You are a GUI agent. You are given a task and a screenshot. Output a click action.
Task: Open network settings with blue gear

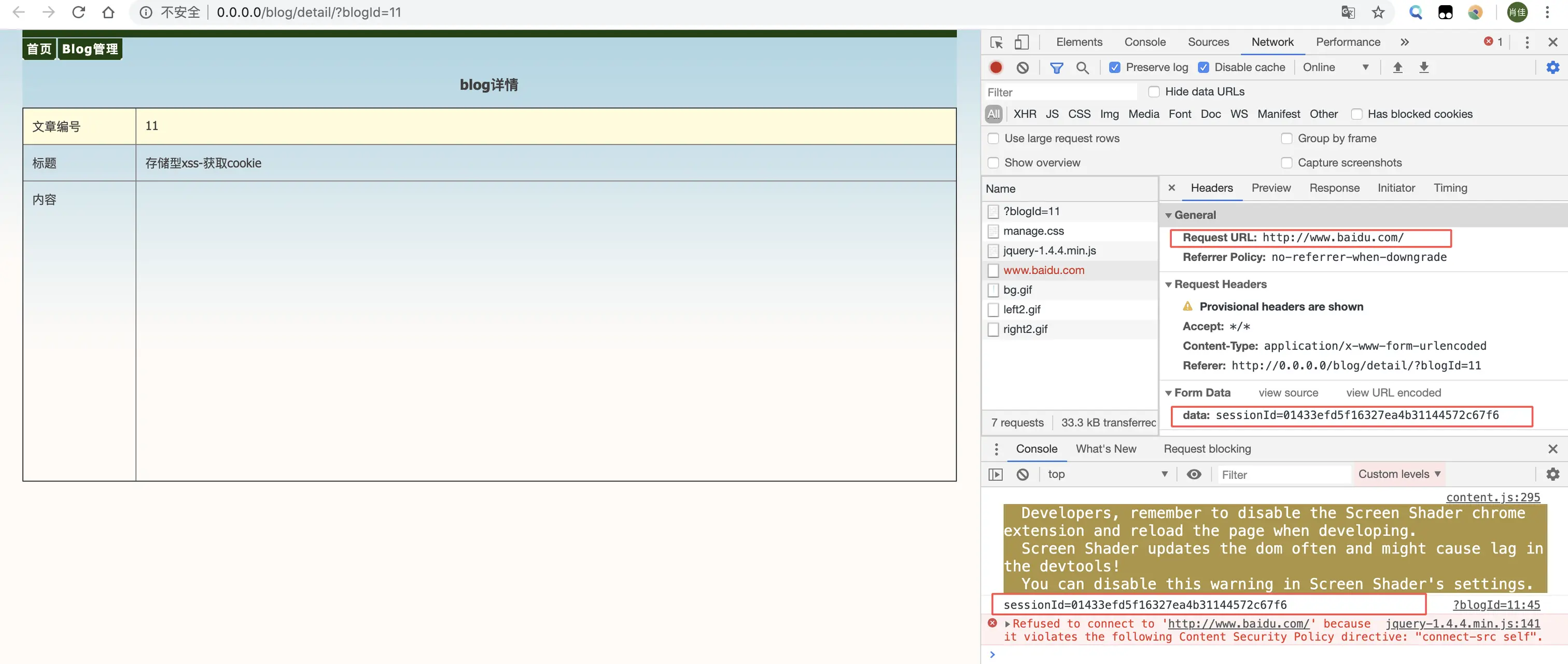tap(1553, 67)
